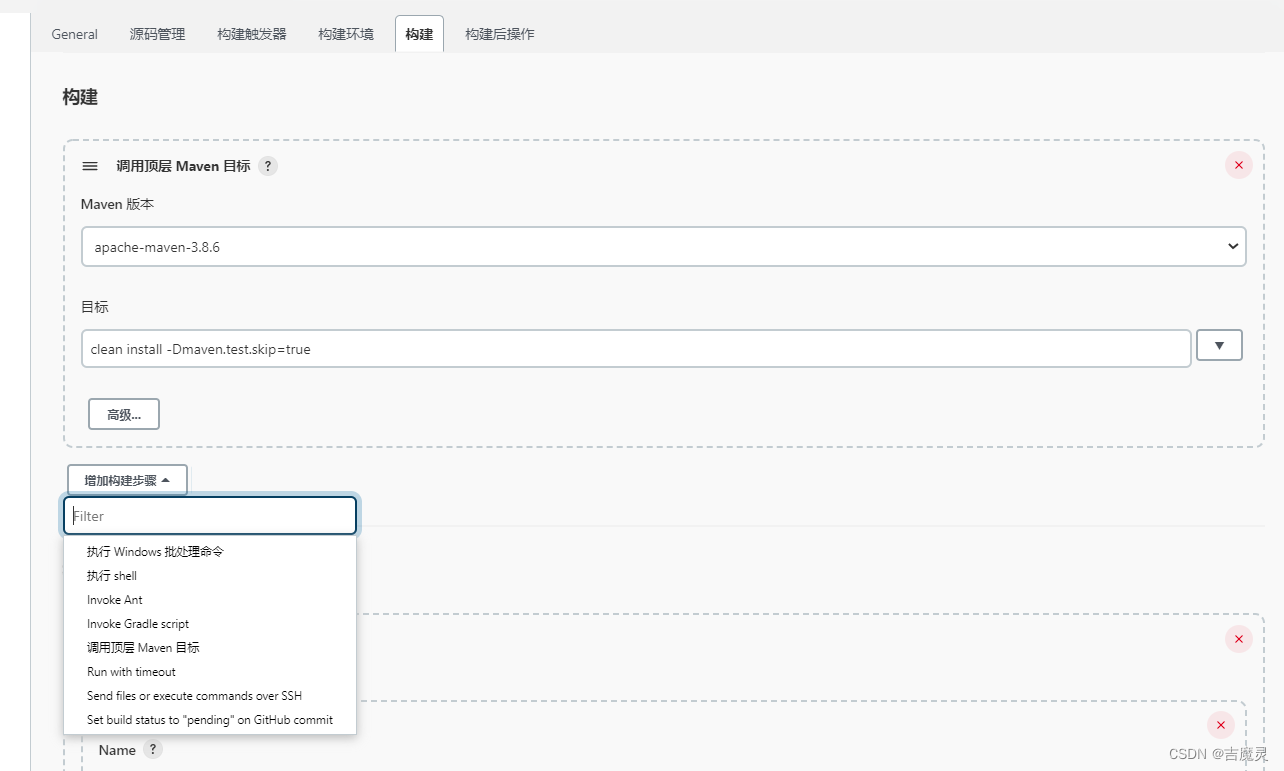Choose Invoke Ant build step
This screenshot has height=771, width=1284.
click(x=113, y=599)
